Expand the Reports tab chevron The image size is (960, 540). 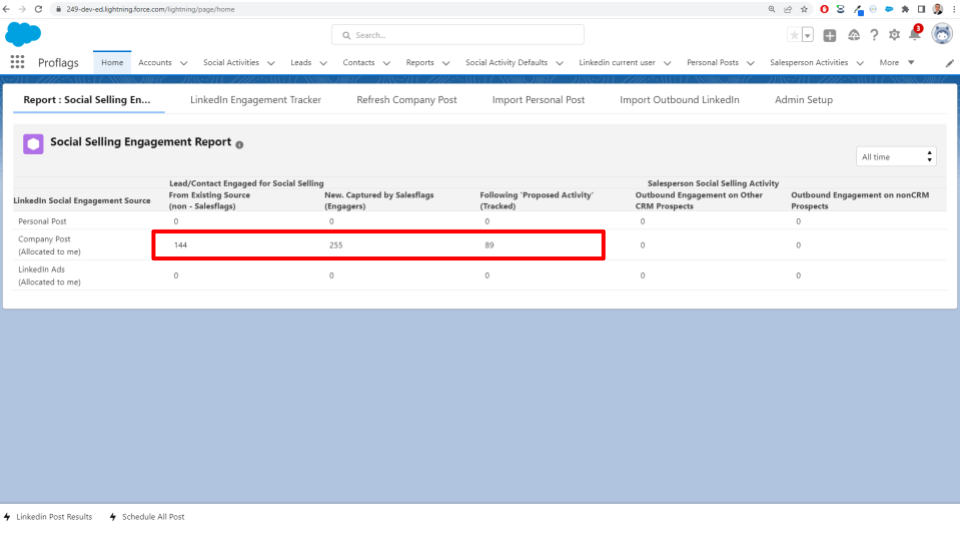(x=446, y=63)
